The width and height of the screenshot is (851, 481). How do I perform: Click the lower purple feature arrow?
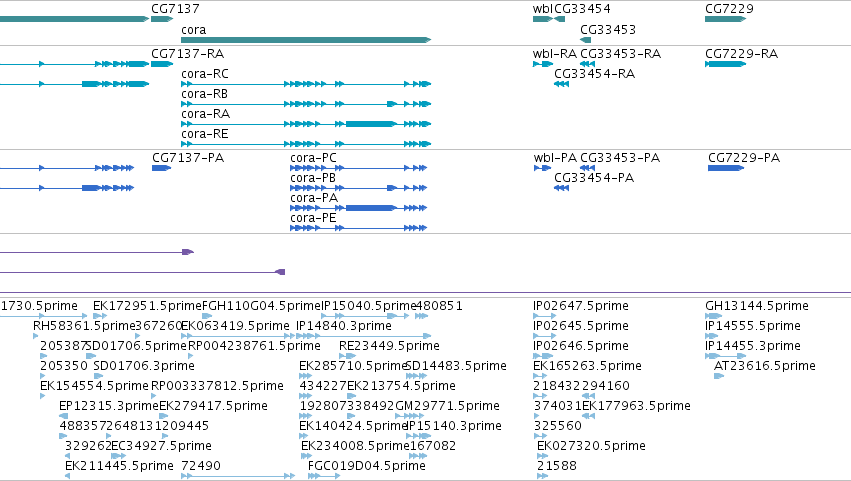tap(281, 272)
